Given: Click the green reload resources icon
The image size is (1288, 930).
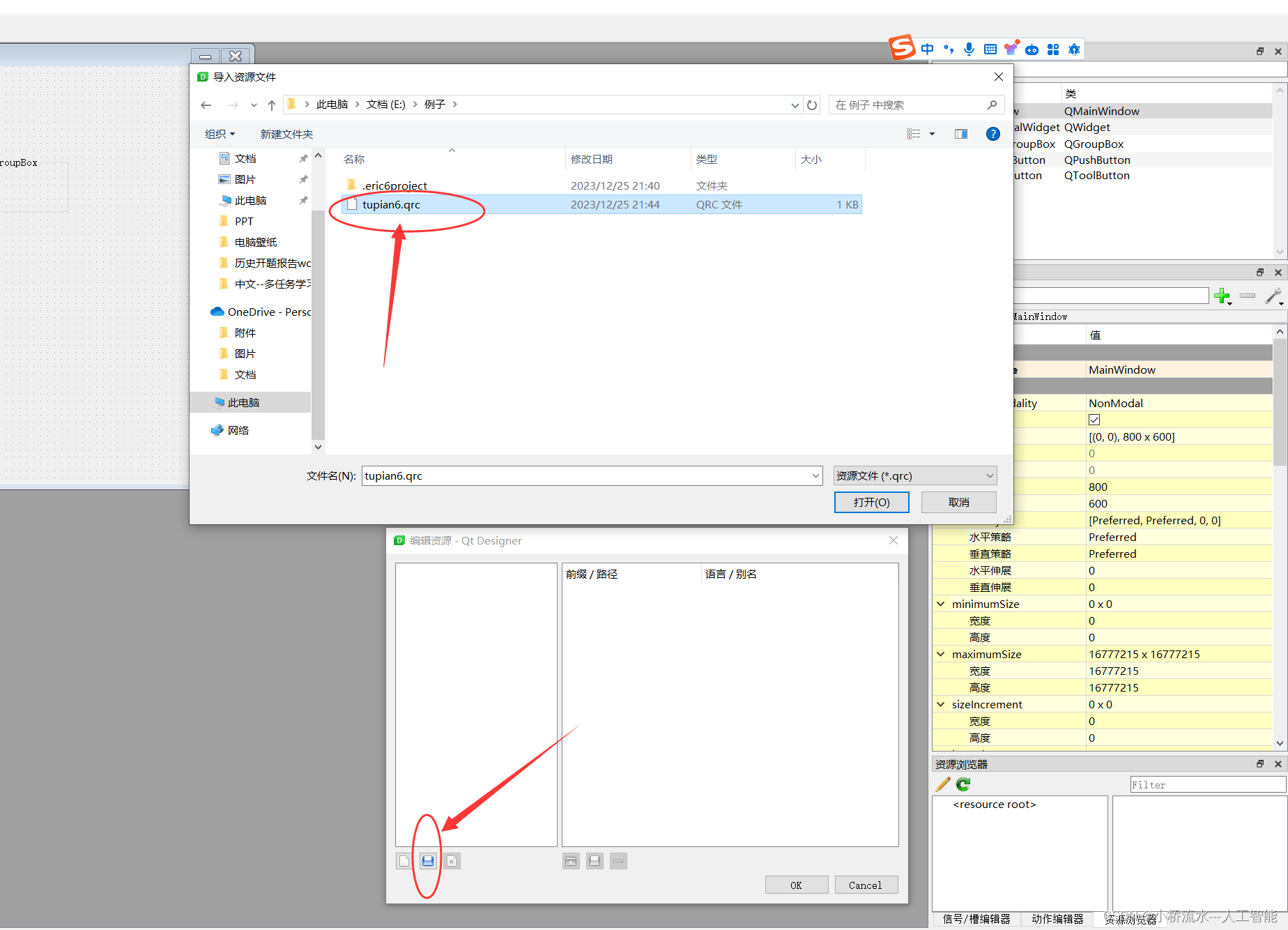Looking at the screenshot, I should [x=964, y=784].
